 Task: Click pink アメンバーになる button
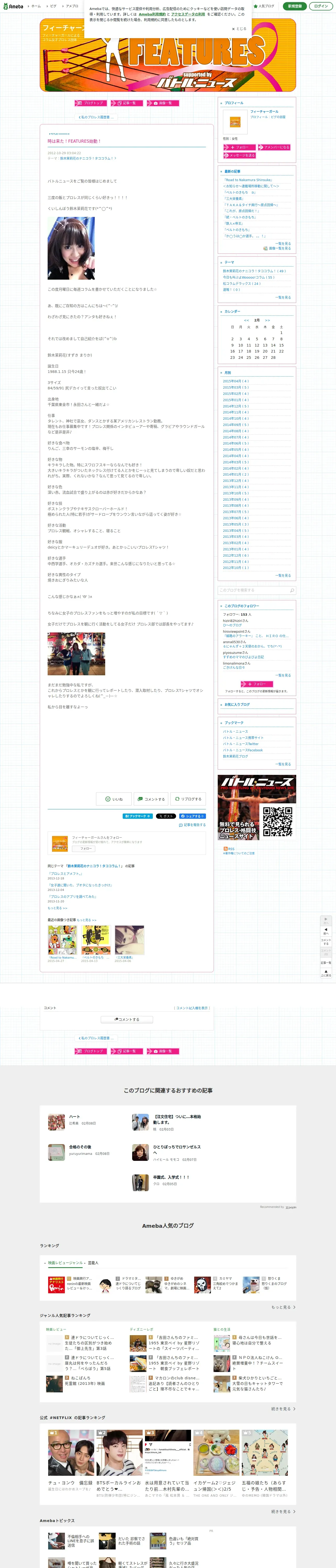(x=275, y=147)
